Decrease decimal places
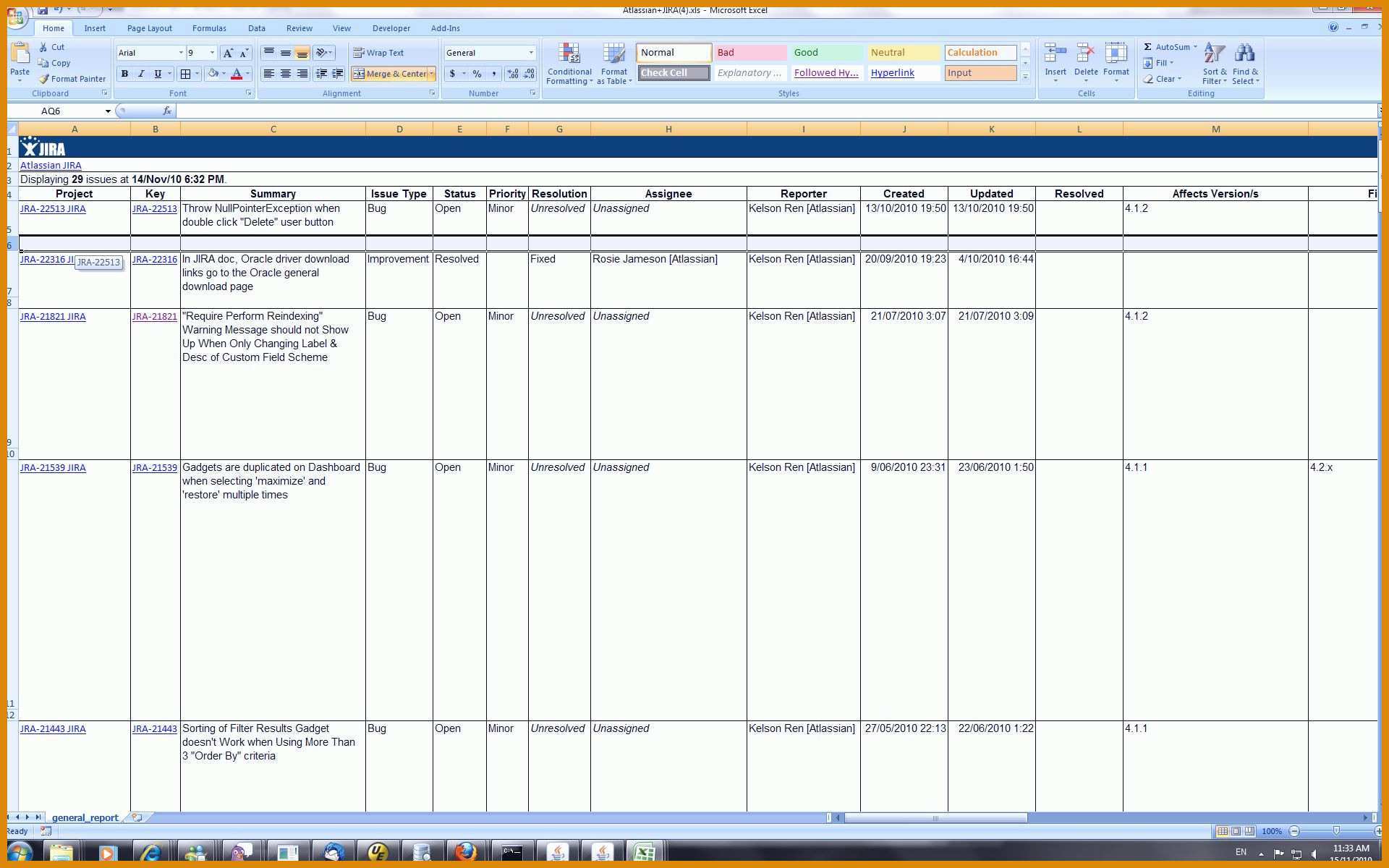 pos(530,74)
